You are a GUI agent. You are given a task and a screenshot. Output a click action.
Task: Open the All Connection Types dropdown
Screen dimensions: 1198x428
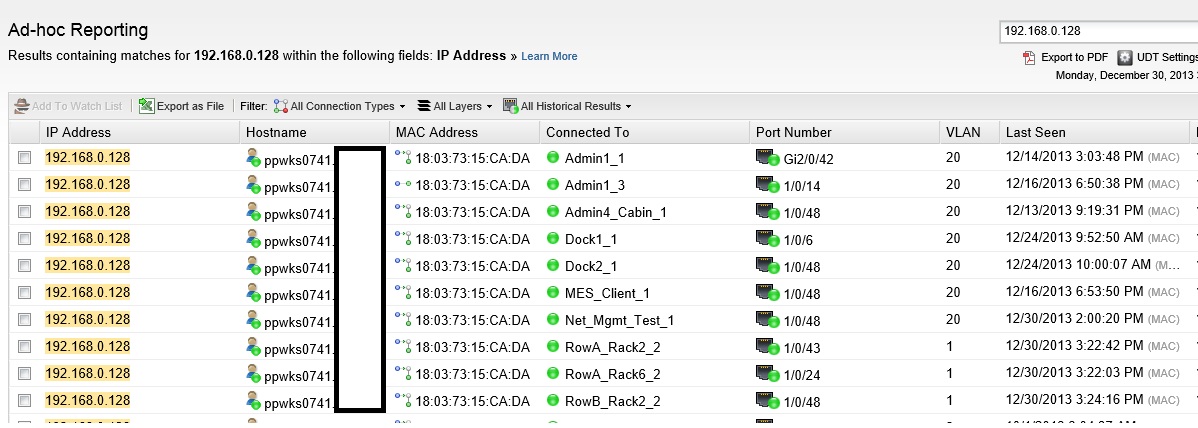339,106
